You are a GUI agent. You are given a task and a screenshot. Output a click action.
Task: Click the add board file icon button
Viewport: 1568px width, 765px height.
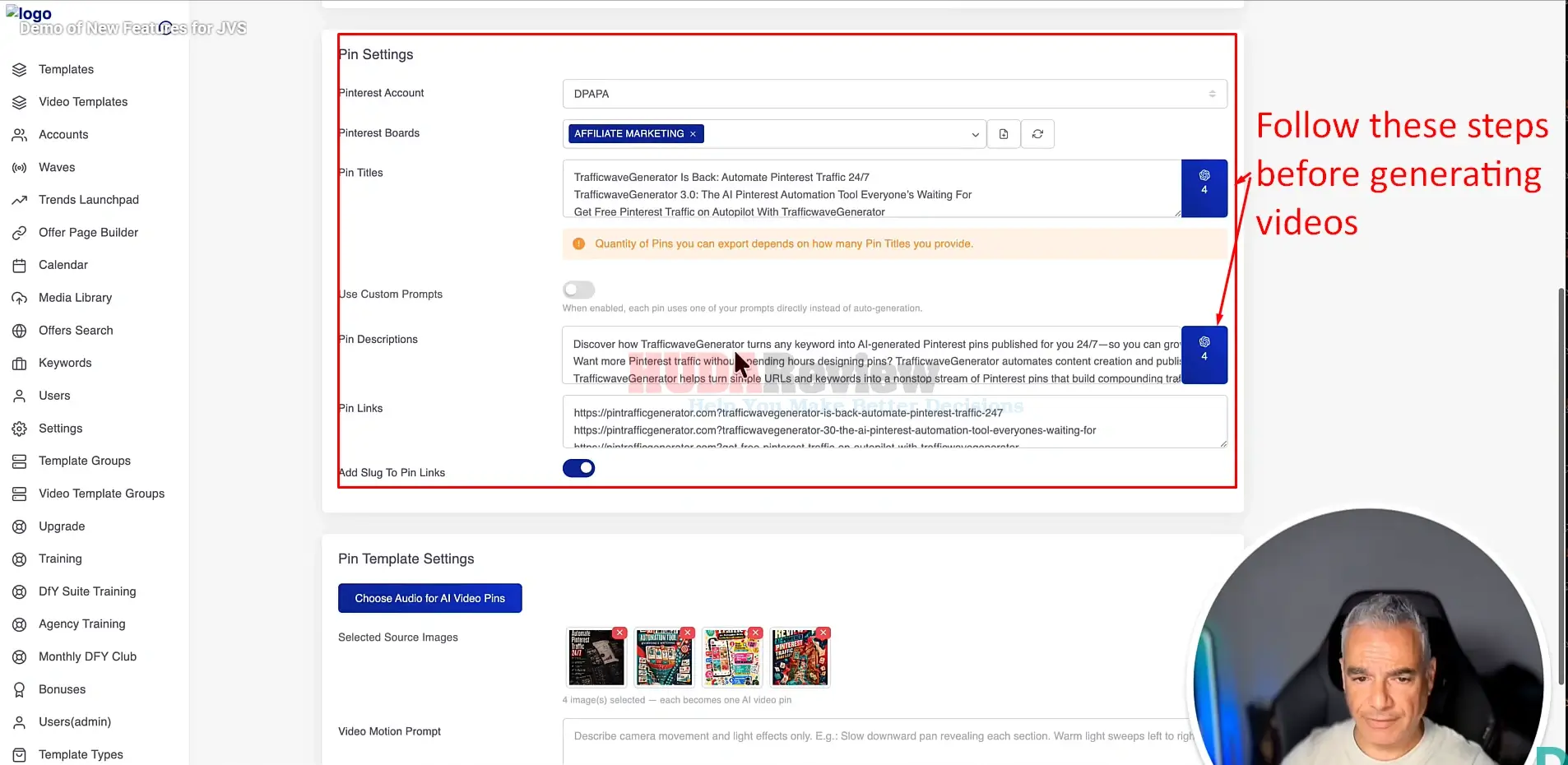click(x=1004, y=134)
